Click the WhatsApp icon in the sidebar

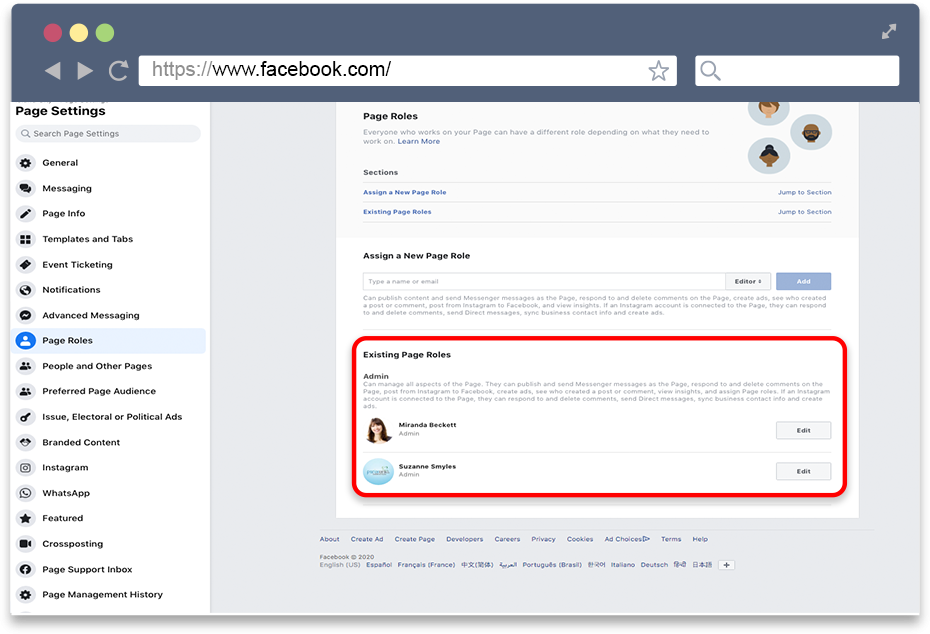pos(26,493)
